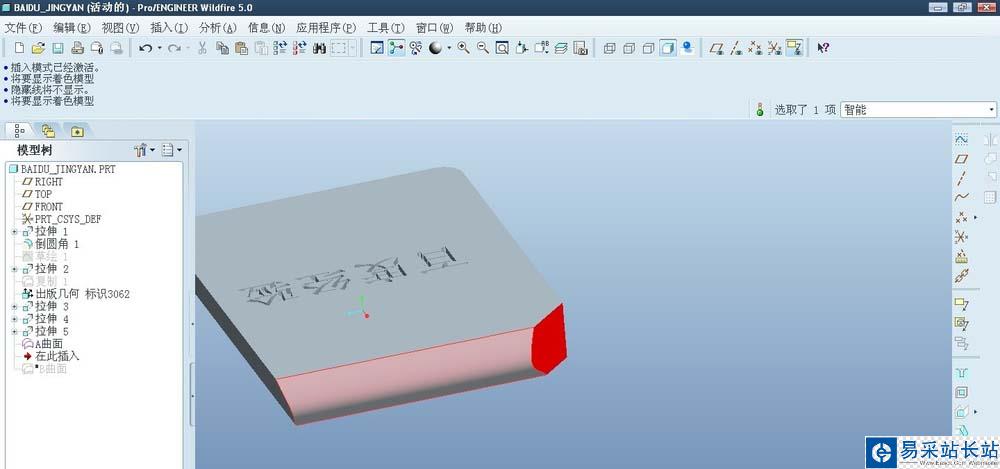
Task: Open a file with the folder icon
Action: tap(38, 48)
